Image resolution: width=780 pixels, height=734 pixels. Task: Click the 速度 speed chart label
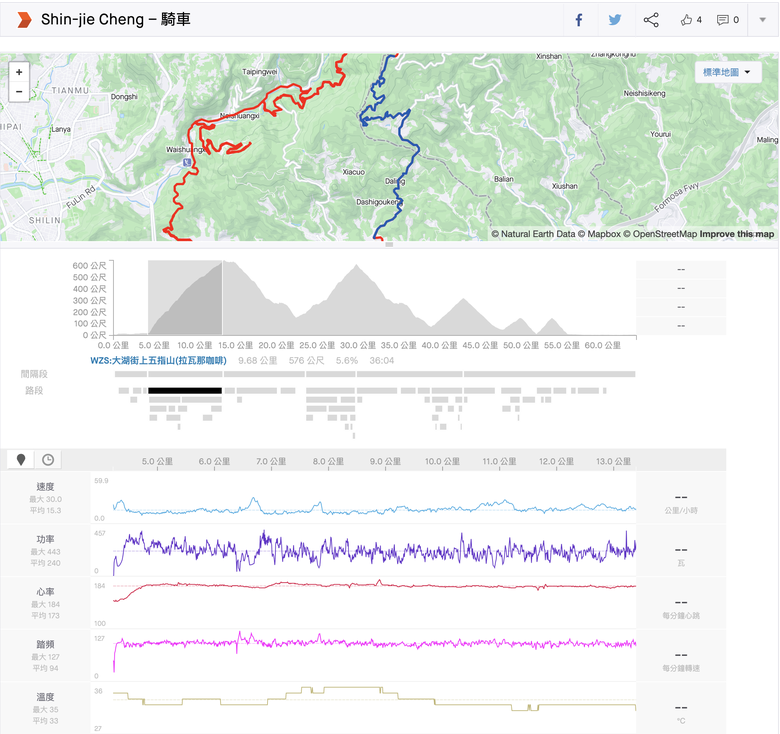tap(45, 487)
